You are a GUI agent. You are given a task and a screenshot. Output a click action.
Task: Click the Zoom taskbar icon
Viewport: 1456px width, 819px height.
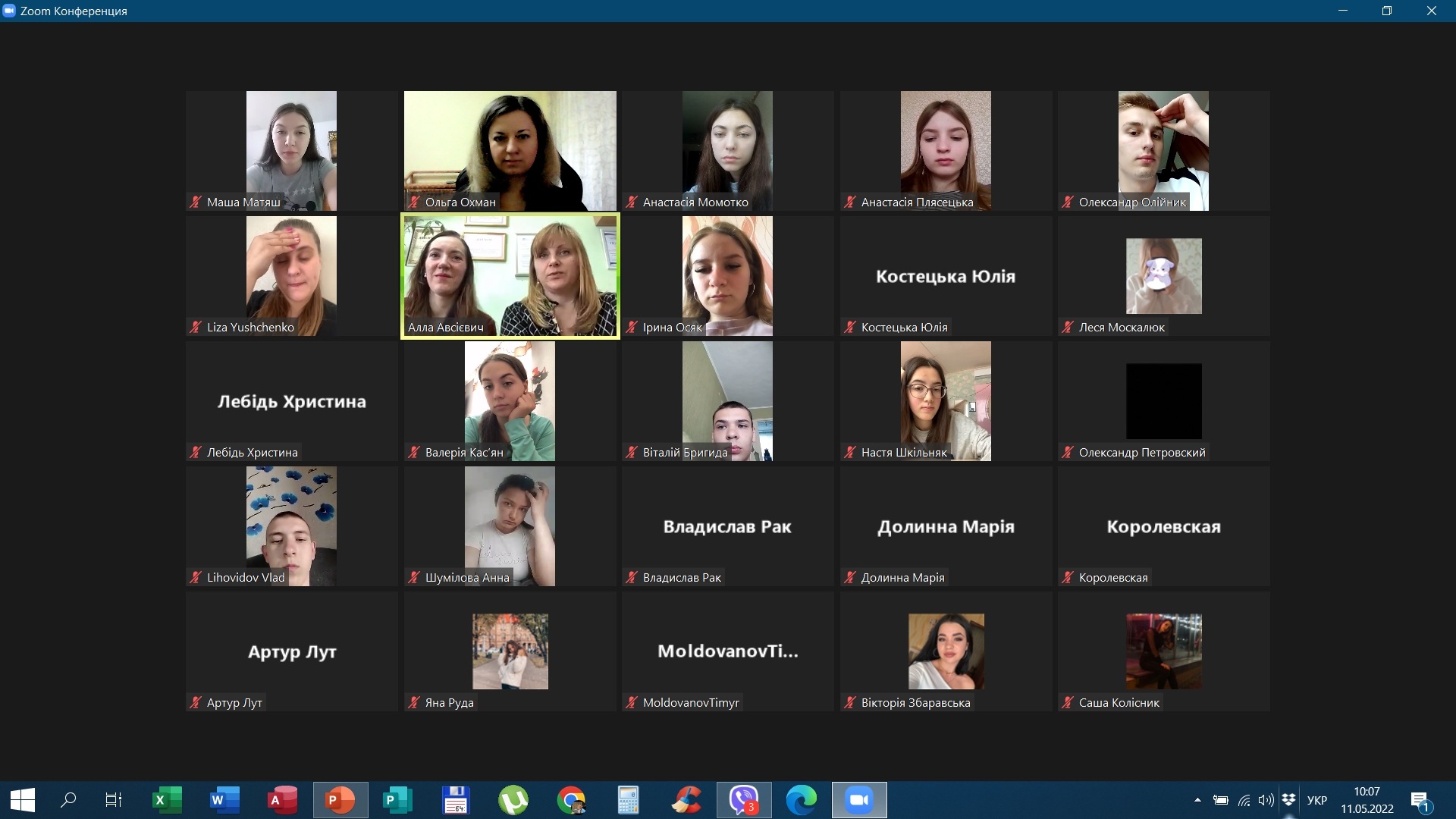pos(859,800)
